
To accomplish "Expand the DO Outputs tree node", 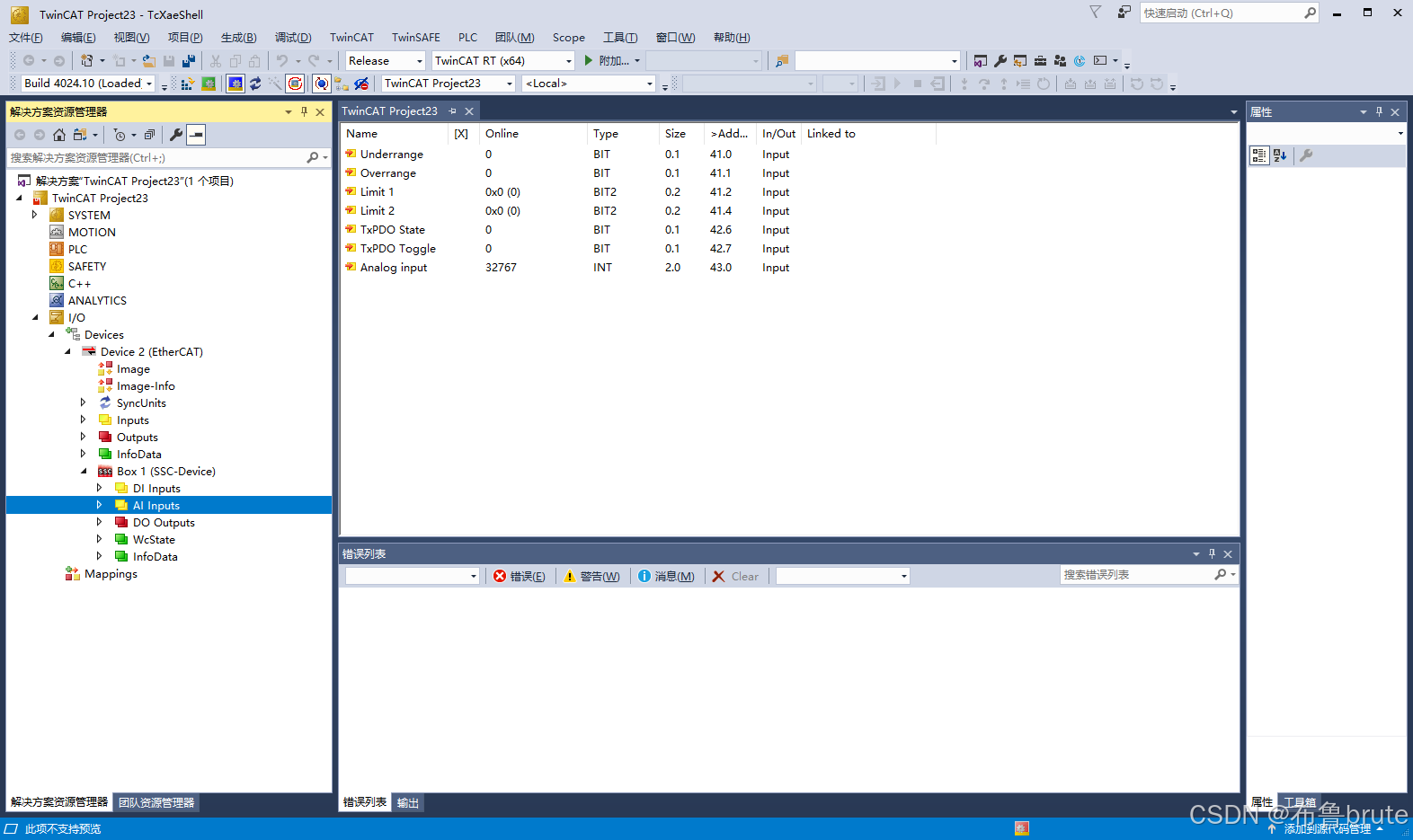I will click(100, 522).
